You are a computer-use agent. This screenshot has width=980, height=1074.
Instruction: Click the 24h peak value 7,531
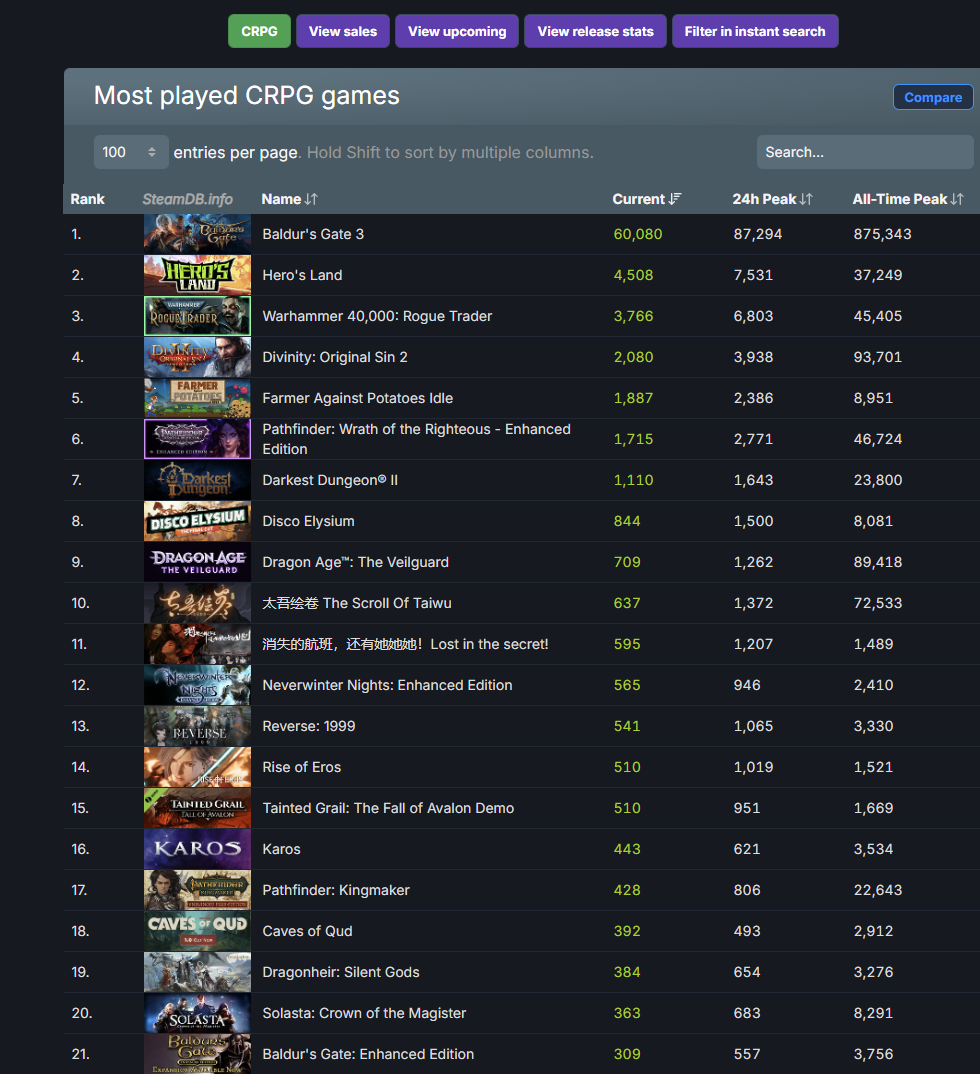tap(753, 275)
